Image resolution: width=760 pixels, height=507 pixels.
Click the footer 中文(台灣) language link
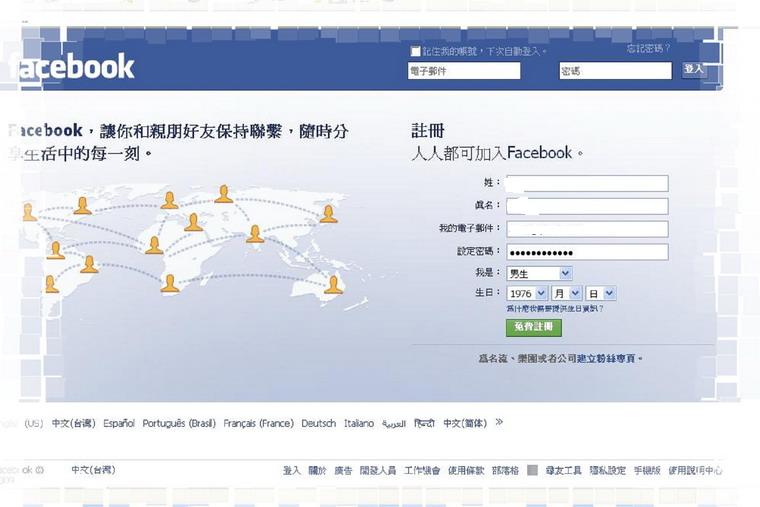pos(94,470)
